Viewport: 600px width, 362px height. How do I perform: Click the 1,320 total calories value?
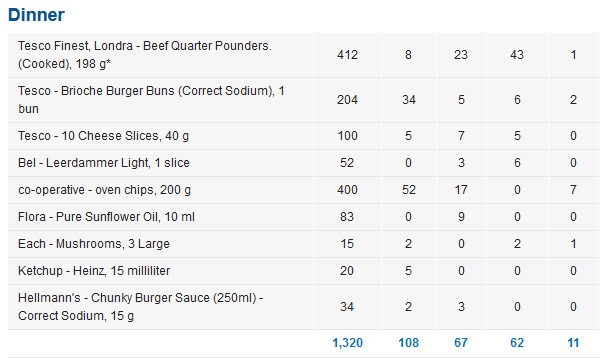(347, 343)
